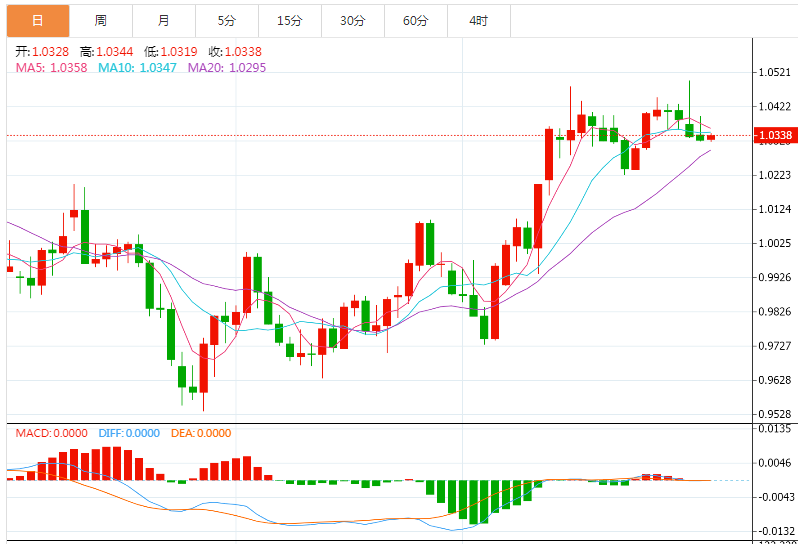Switch to the 周 weekly tab
The height and width of the screenshot is (544, 798).
click(x=101, y=21)
